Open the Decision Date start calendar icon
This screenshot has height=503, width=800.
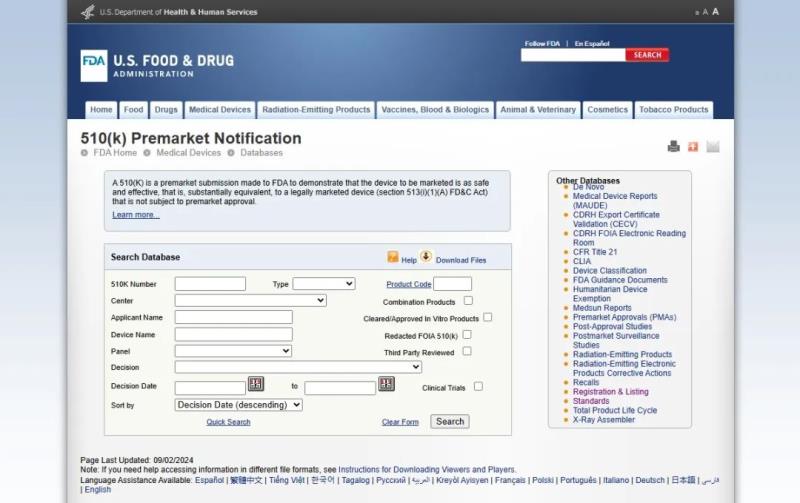[256, 384]
